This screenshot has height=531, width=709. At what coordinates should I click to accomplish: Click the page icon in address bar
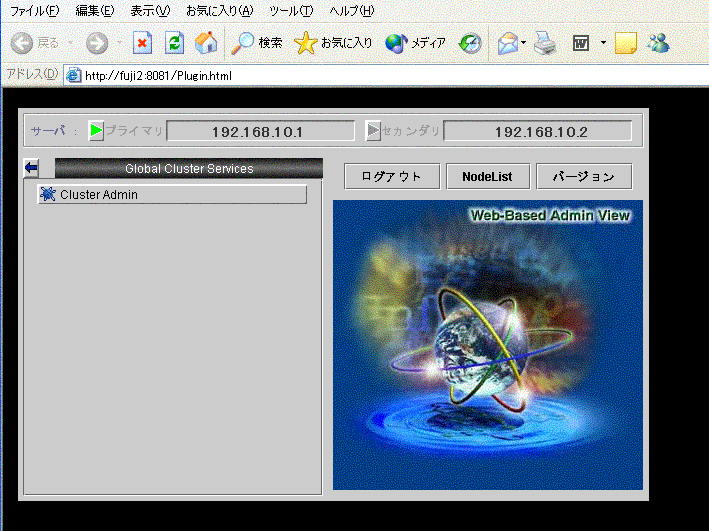tap(73, 76)
